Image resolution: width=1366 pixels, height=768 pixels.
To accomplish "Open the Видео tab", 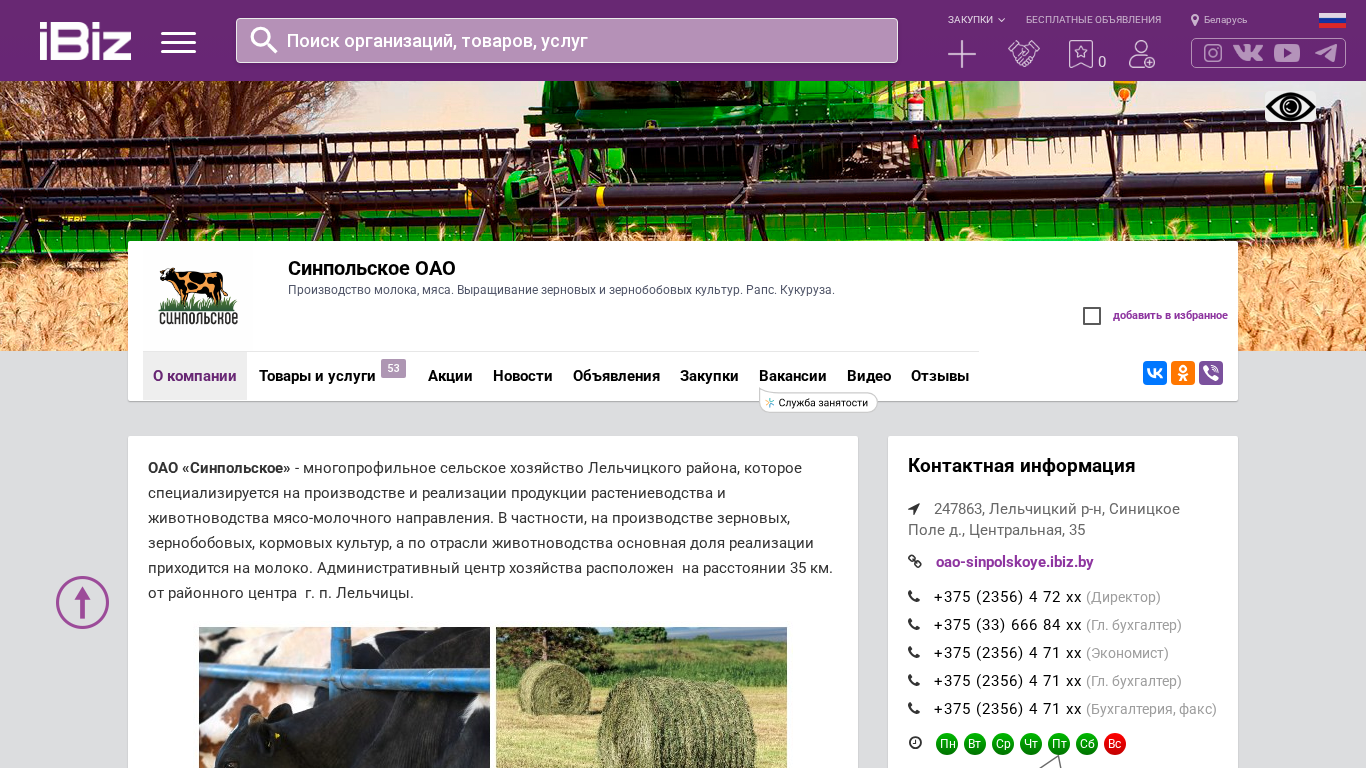I will 869,376.
